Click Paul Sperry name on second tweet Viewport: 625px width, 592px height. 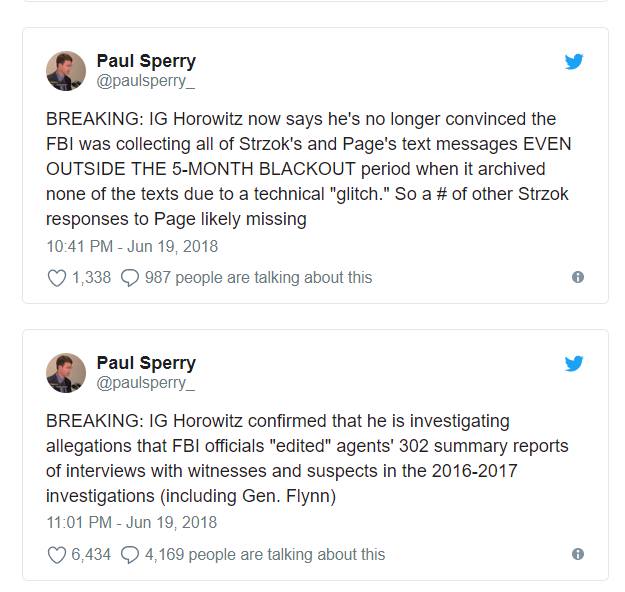click(146, 363)
